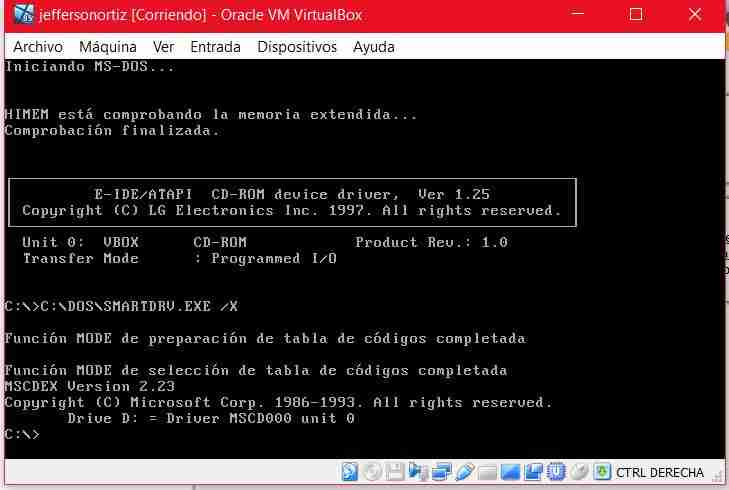729x490 pixels.
Task: Maximize the VirtualBox VM window
Action: pyautogui.click(x=636, y=14)
